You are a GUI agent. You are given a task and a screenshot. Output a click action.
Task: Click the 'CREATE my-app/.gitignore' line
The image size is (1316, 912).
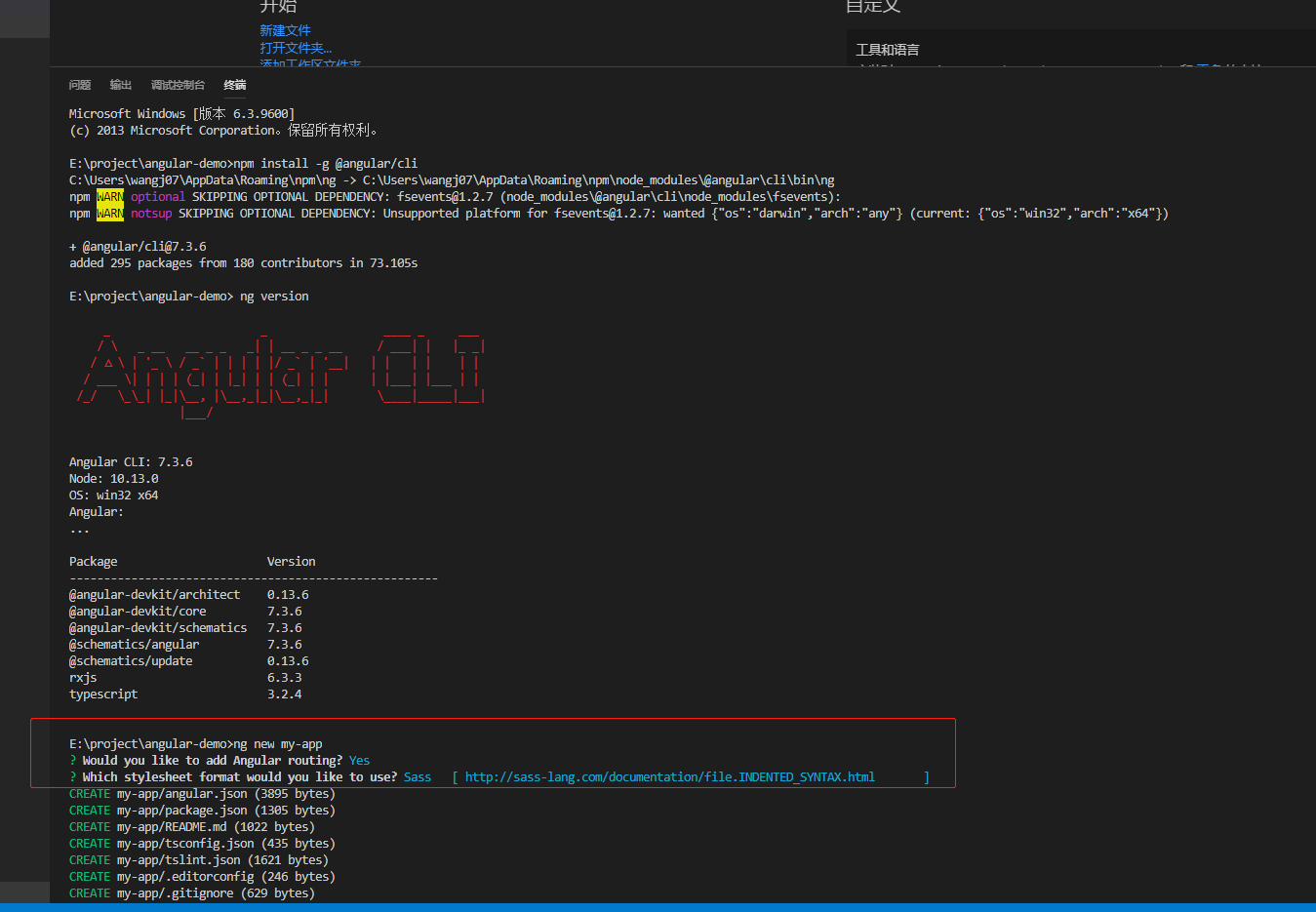point(192,893)
